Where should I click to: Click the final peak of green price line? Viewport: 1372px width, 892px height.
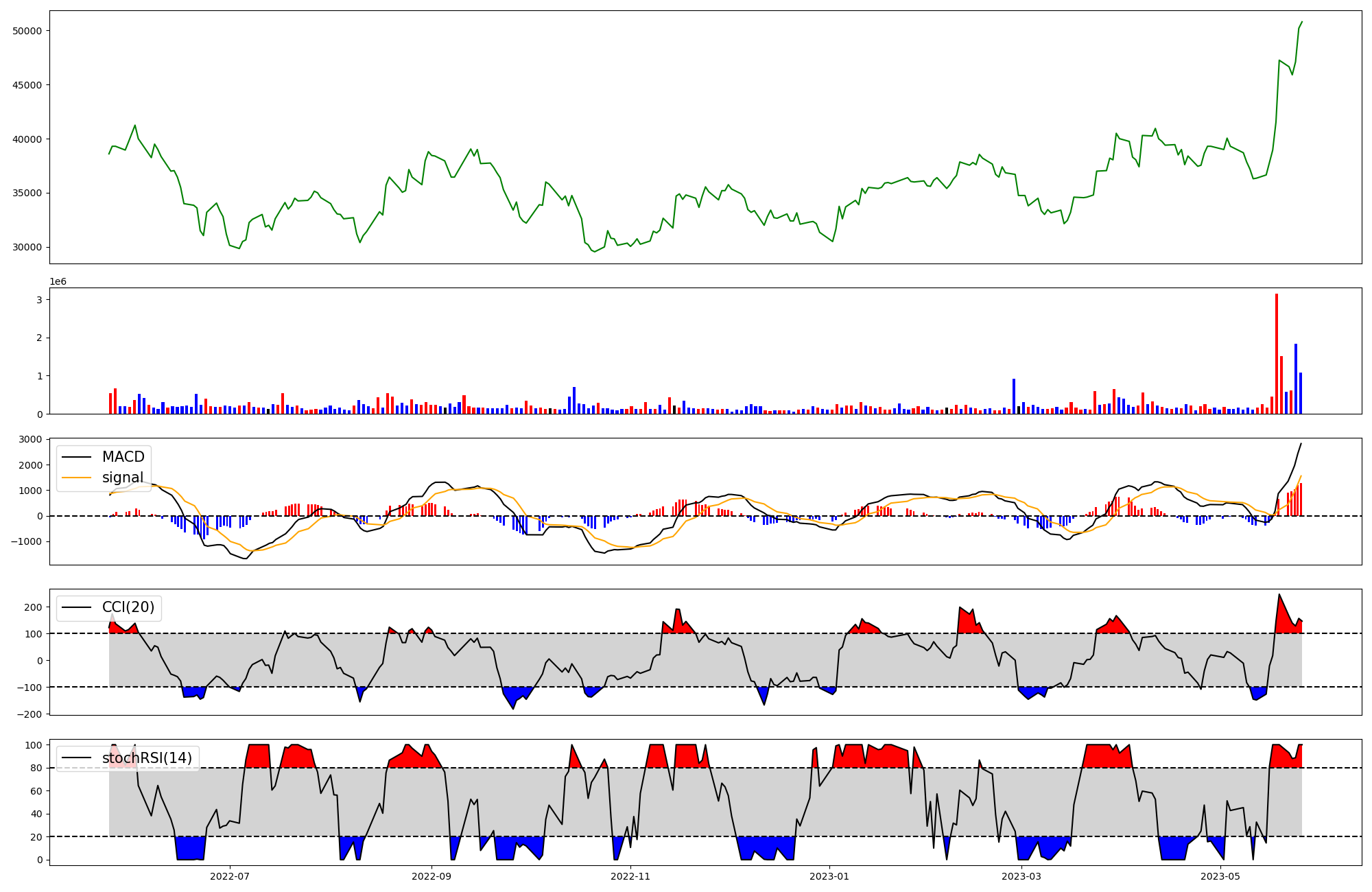point(1302,22)
